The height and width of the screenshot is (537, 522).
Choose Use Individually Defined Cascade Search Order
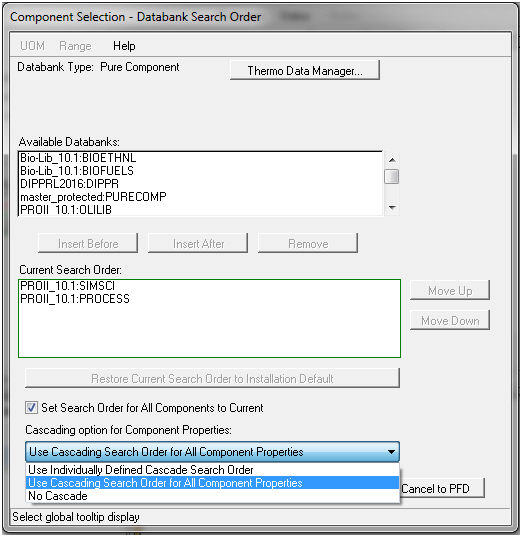(212, 470)
